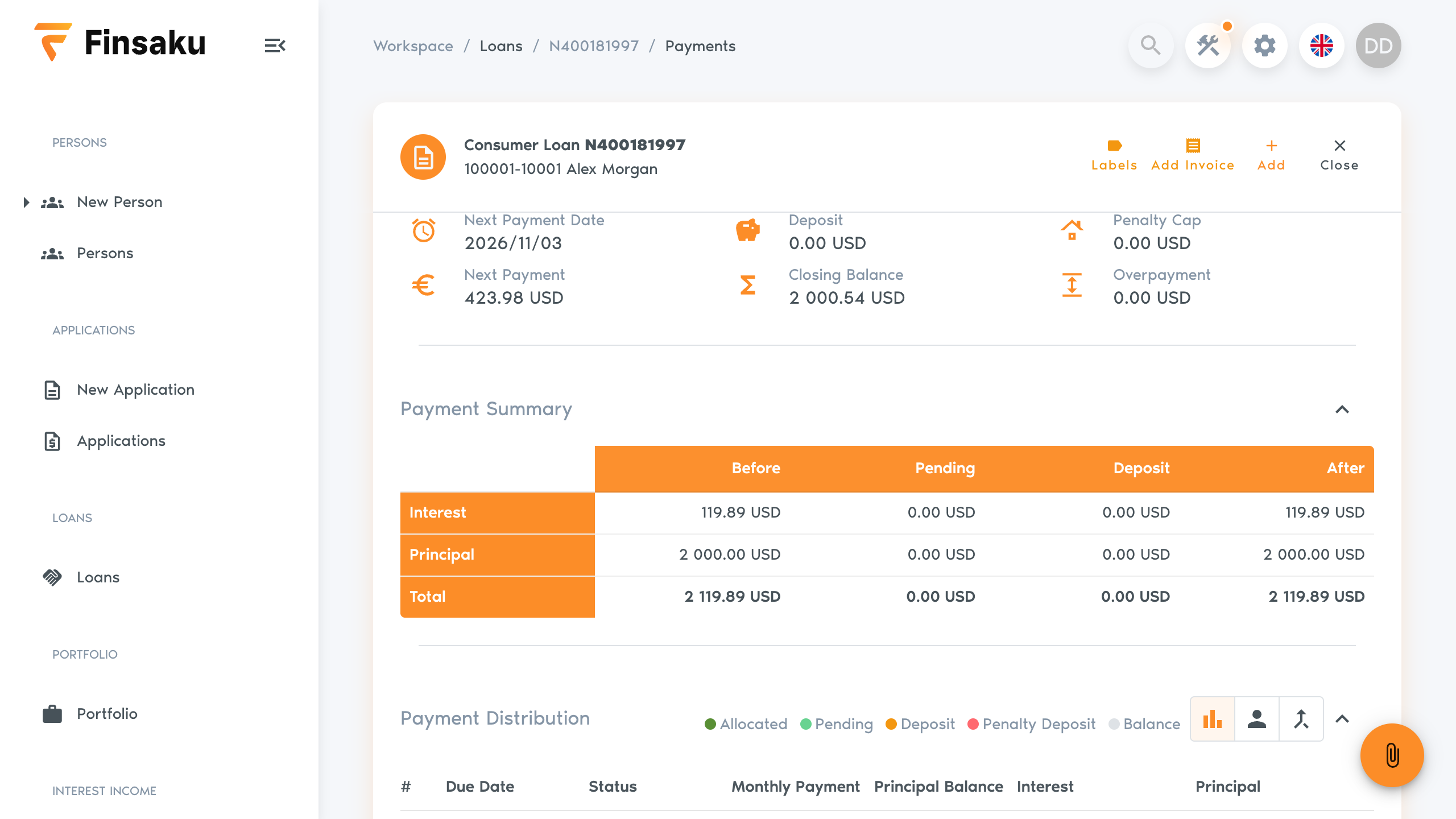The width and height of the screenshot is (1456, 819).
Task: Click the orange loan document icon
Action: click(423, 157)
